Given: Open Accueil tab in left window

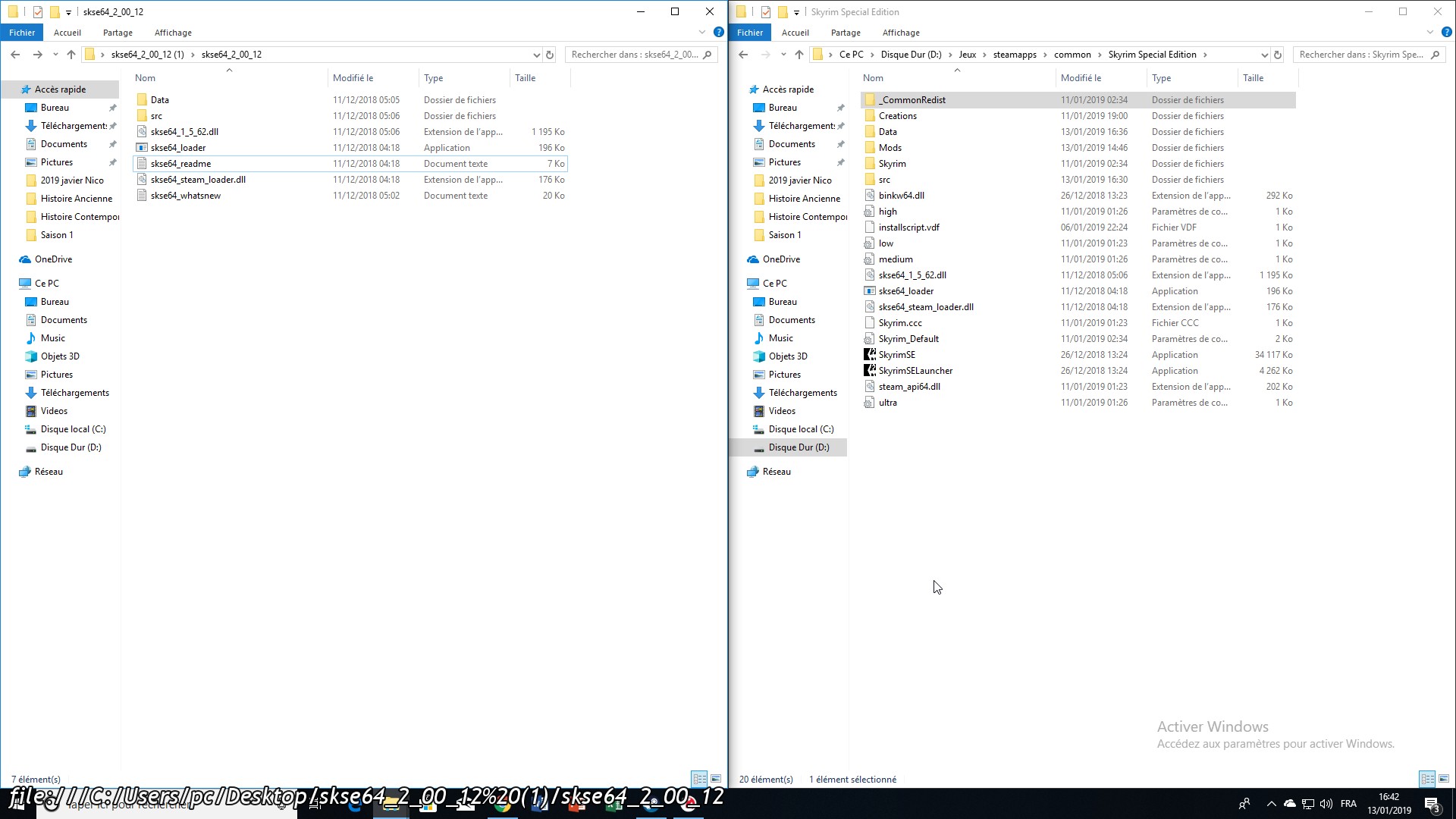Looking at the screenshot, I should click(x=67, y=33).
